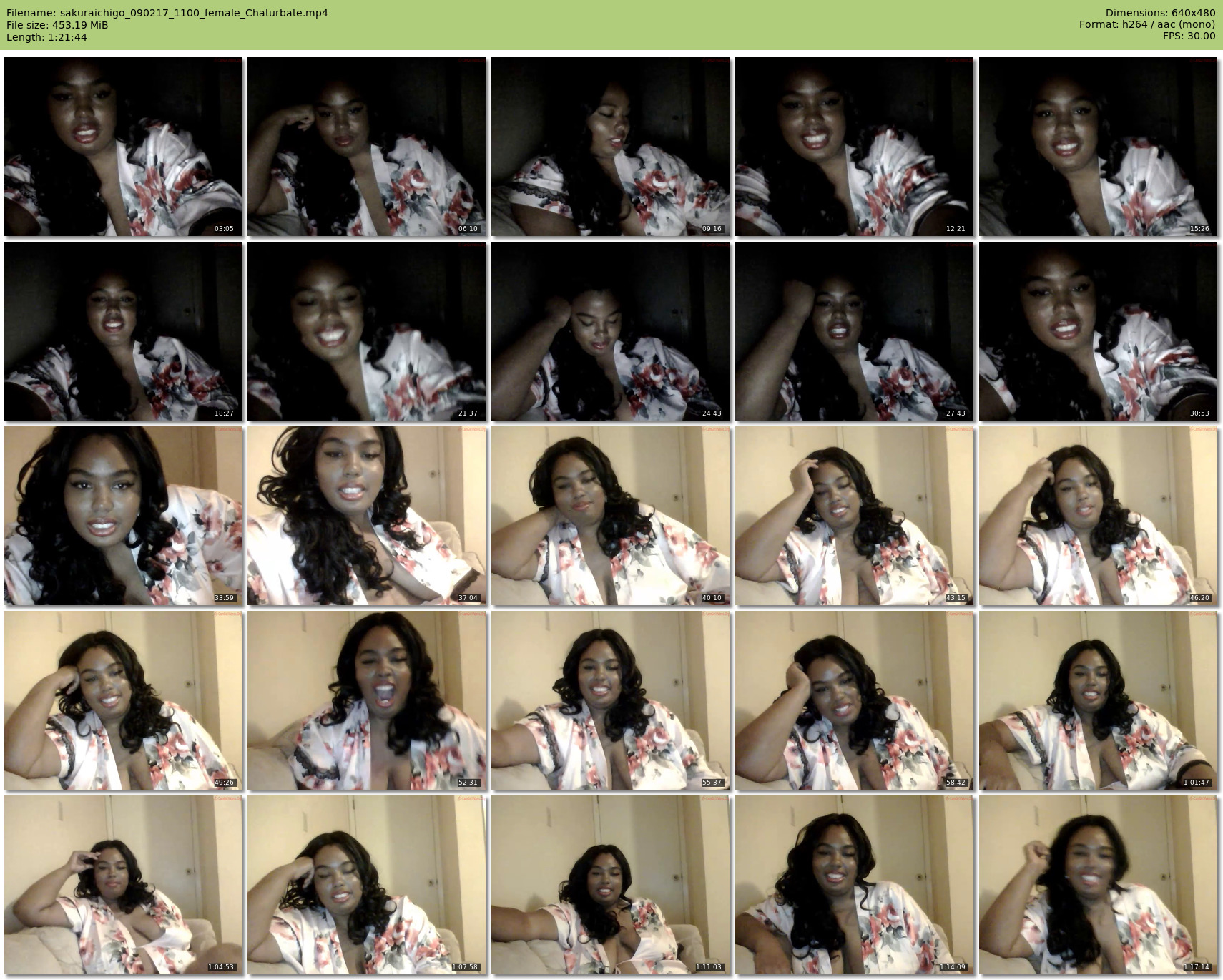Open the snapshot timestamped 1:01:47
This screenshot has width=1223, height=980.
pos(1099,700)
